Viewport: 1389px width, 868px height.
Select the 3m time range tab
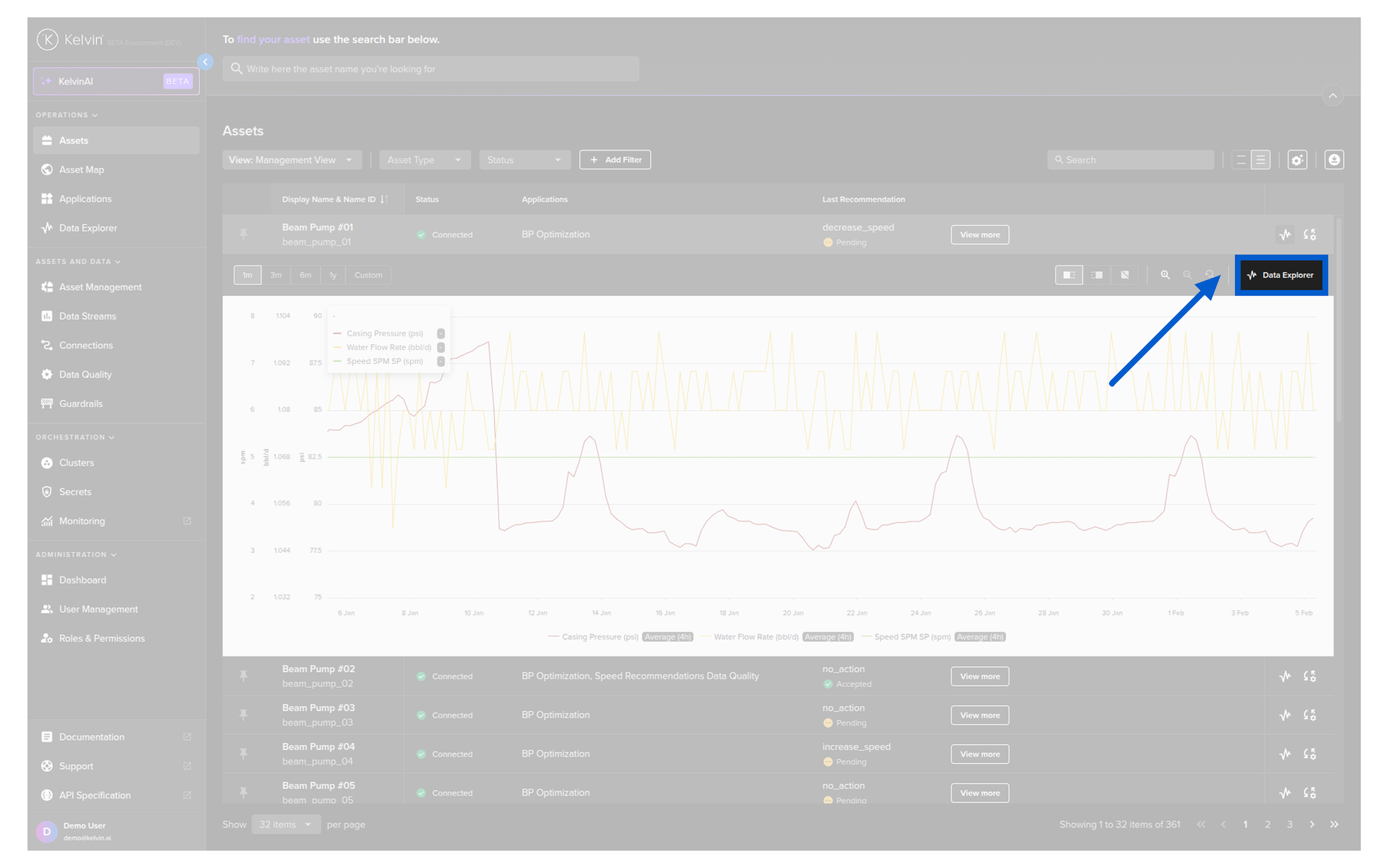click(276, 275)
